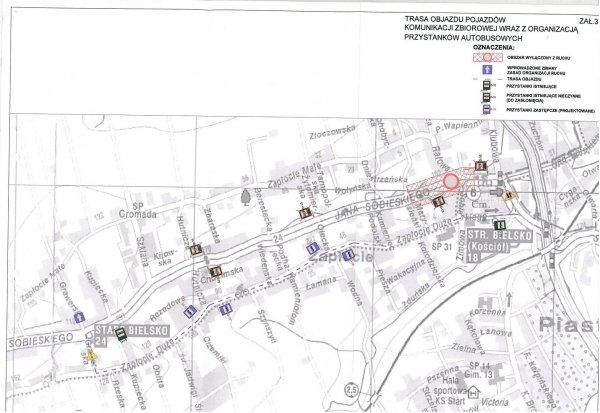Click the yellow warning triangle below SOBIESKIEGO
This screenshot has width=600, height=413.
coord(91,356)
